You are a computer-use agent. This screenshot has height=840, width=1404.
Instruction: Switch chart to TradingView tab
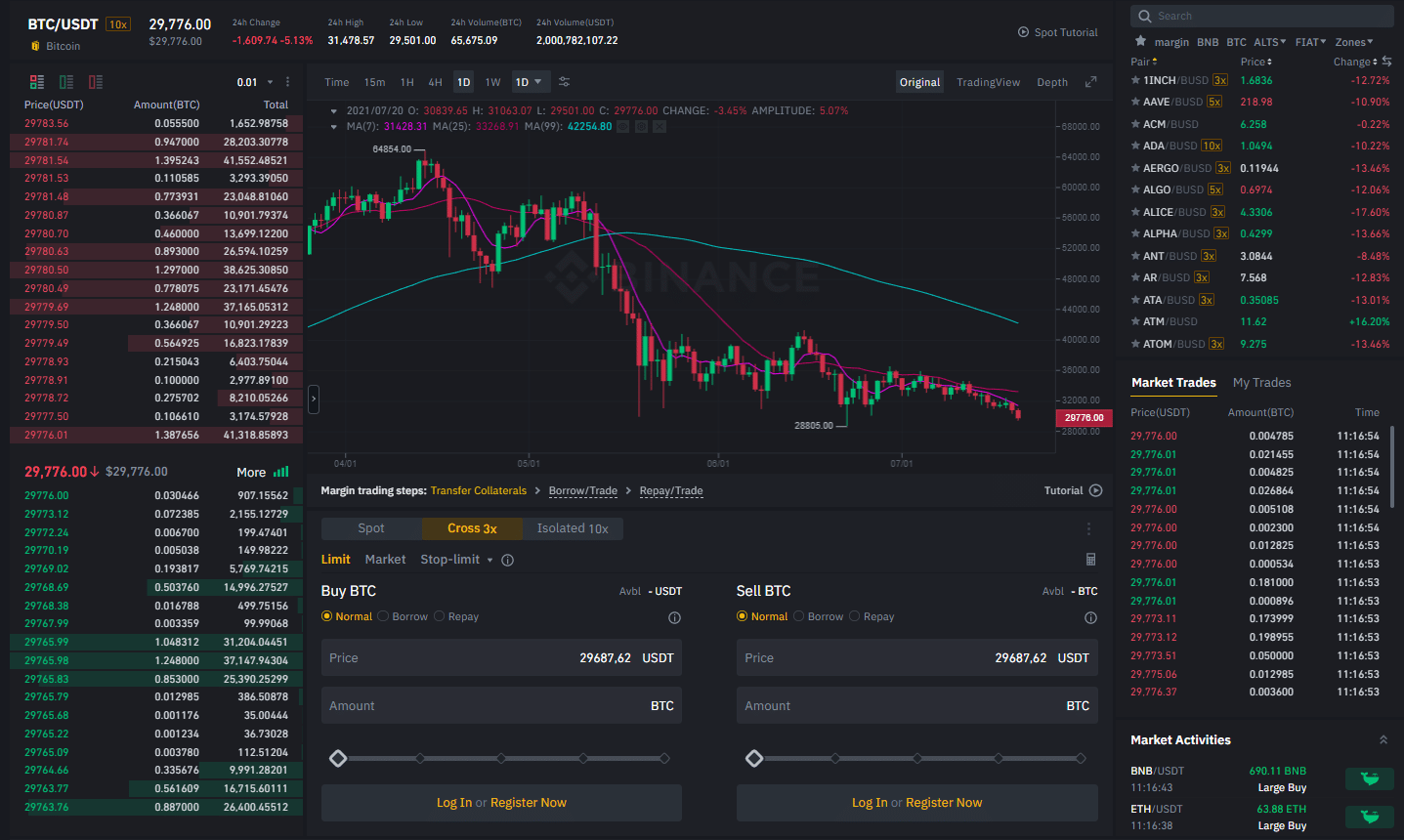[x=988, y=82]
